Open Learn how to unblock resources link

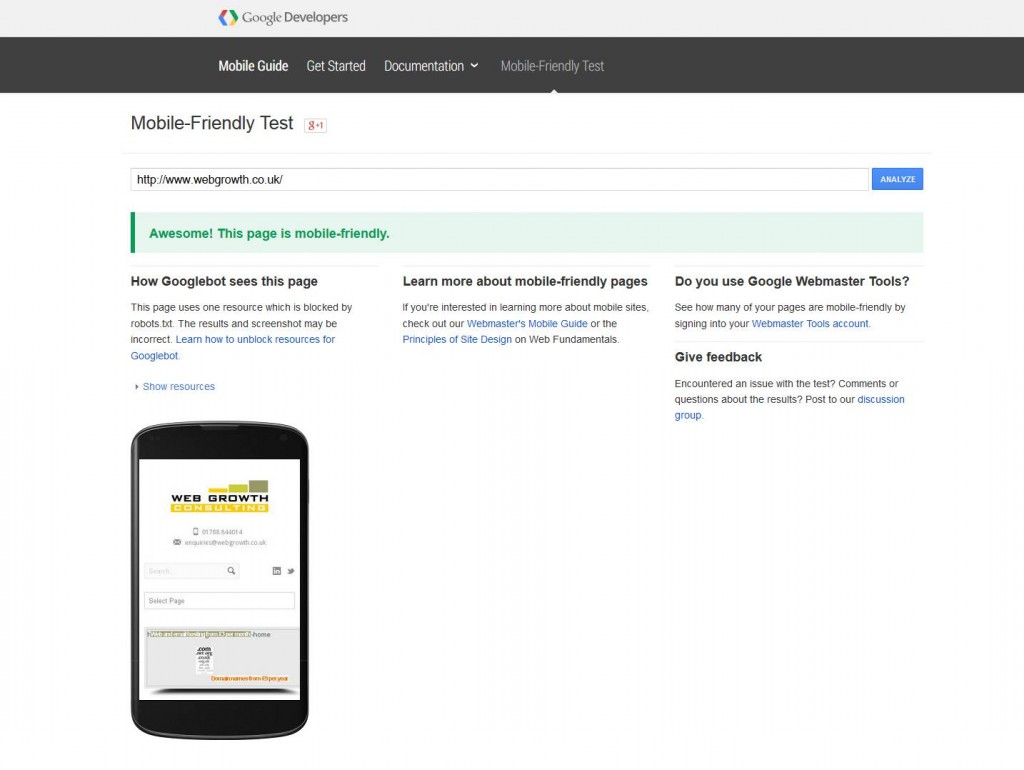pyautogui.click(x=232, y=347)
